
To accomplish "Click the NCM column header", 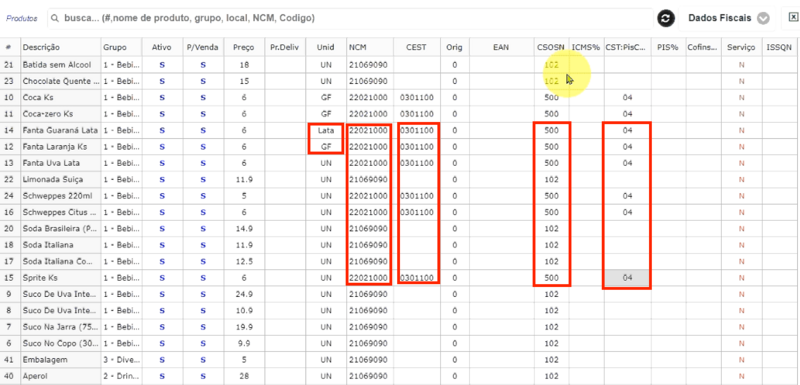I will click(x=358, y=47).
